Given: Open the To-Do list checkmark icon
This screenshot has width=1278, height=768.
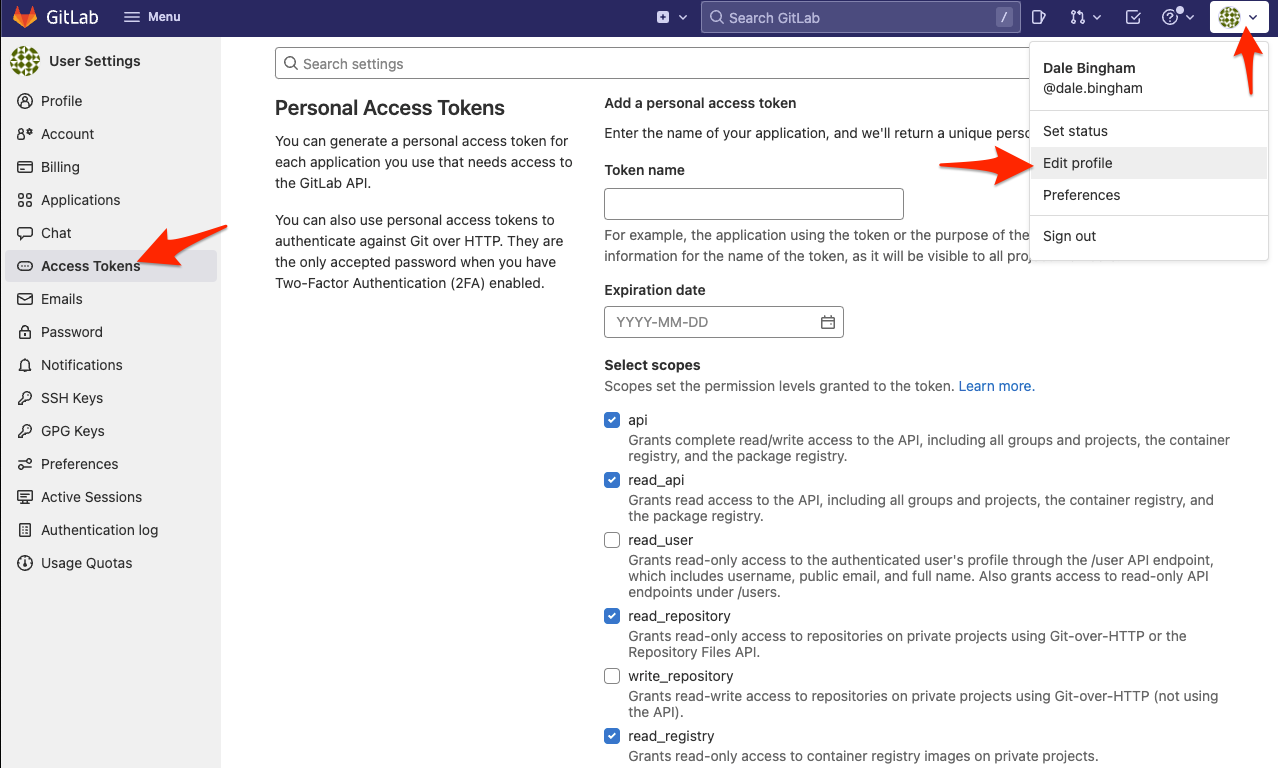Looking at the screenshot, I should pyautogui.click(x=1133, y=17).
